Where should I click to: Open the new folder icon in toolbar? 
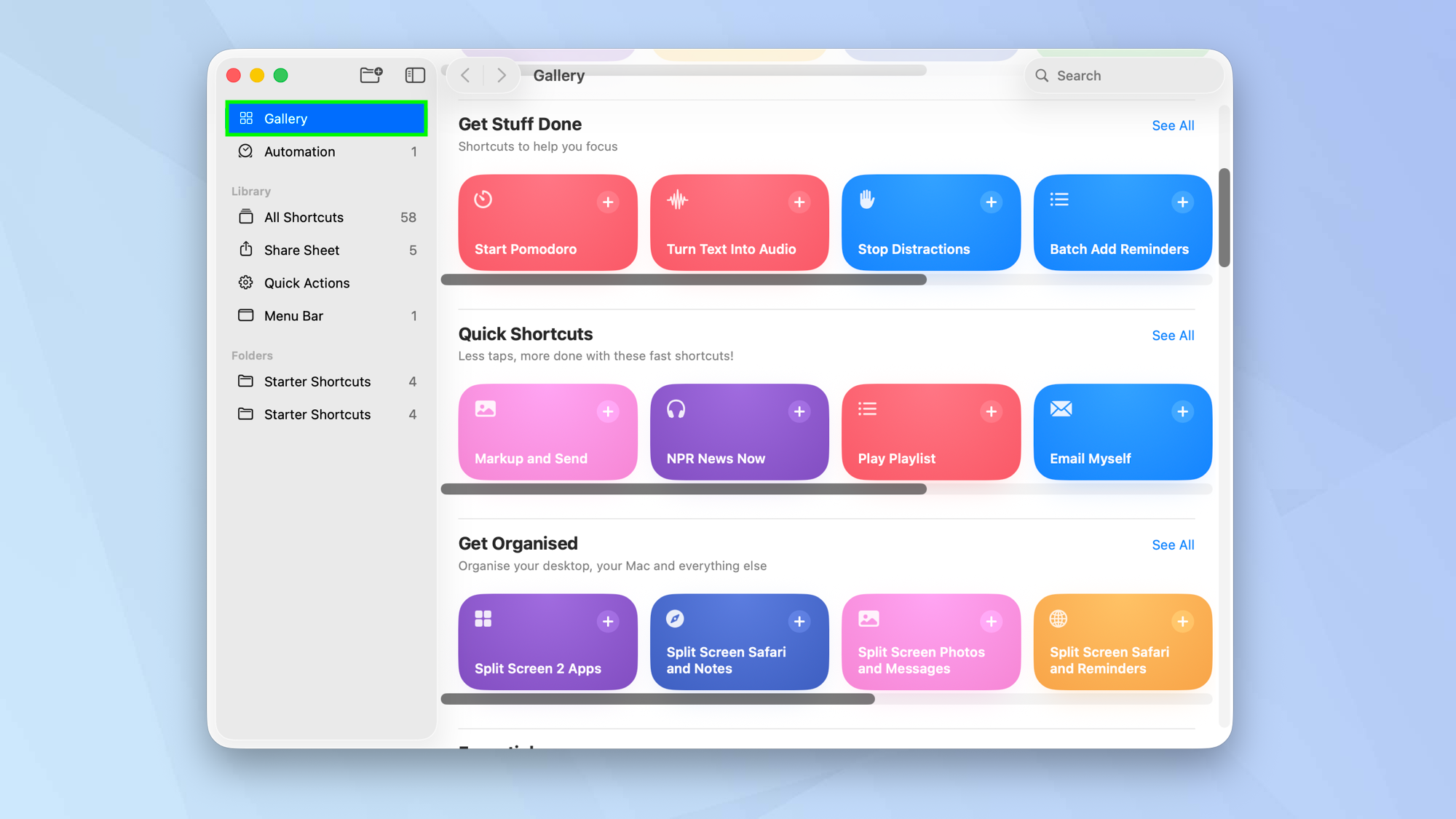pos(371,75)
